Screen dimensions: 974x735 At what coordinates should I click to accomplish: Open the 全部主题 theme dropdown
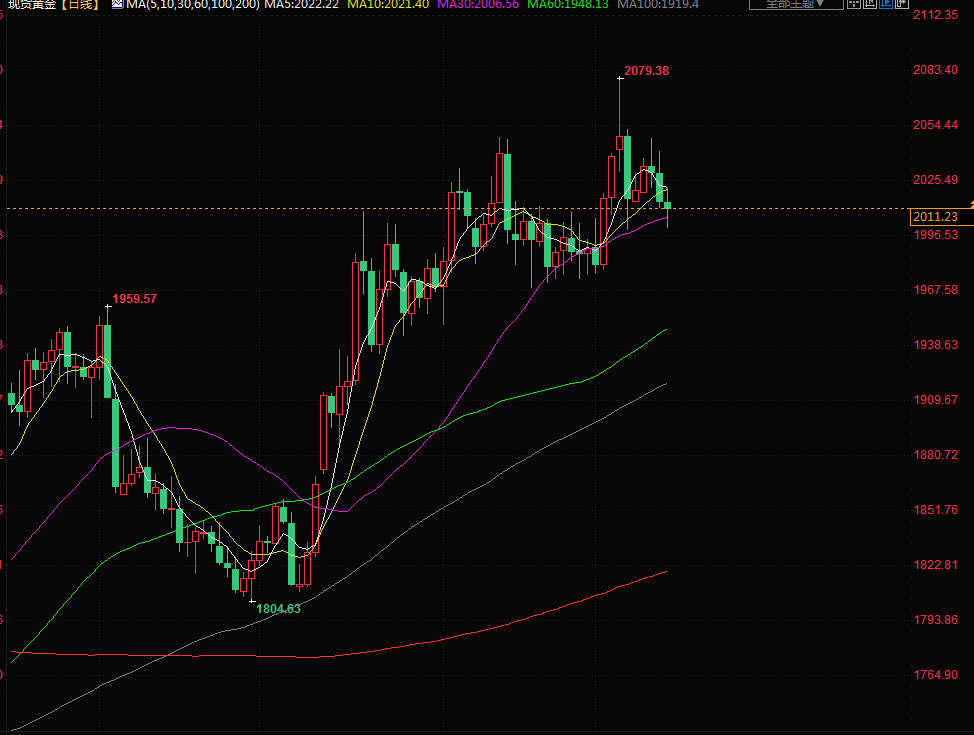(x=796, y=4)
